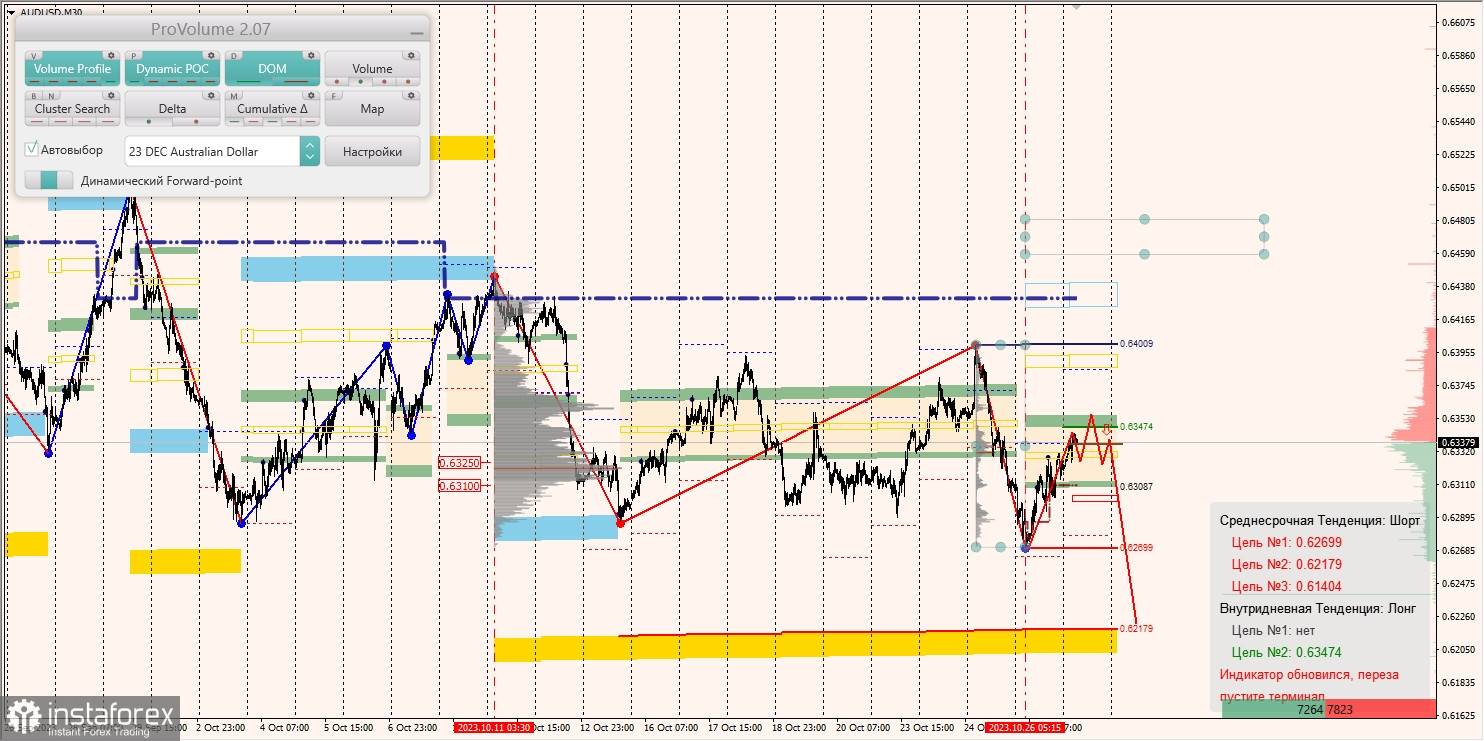Enable the Map indicator

click(372, 108)
